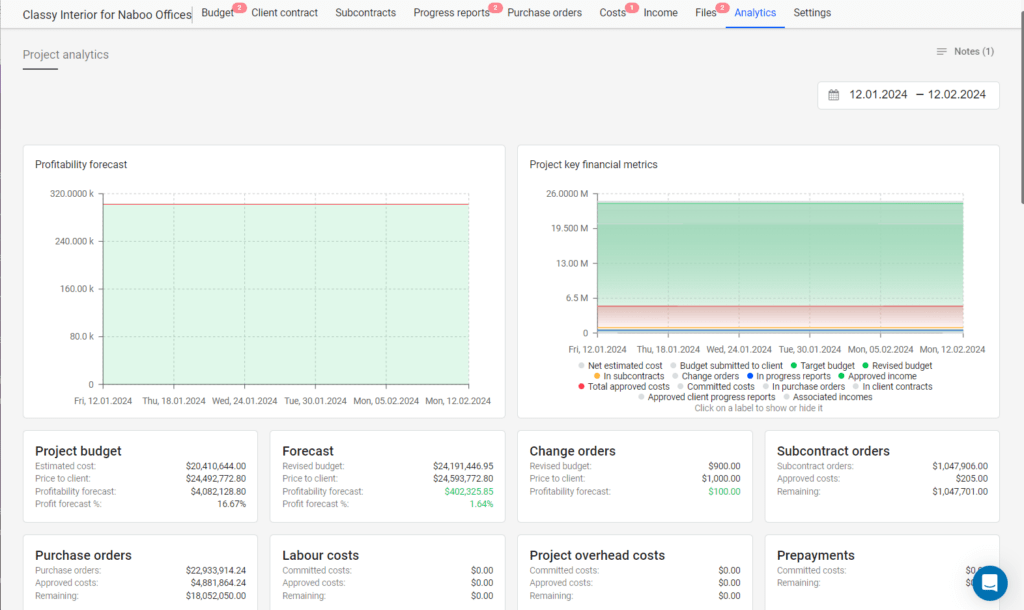Open the chat support bubble icon
1024x610 pixels.
coord(989,583)
